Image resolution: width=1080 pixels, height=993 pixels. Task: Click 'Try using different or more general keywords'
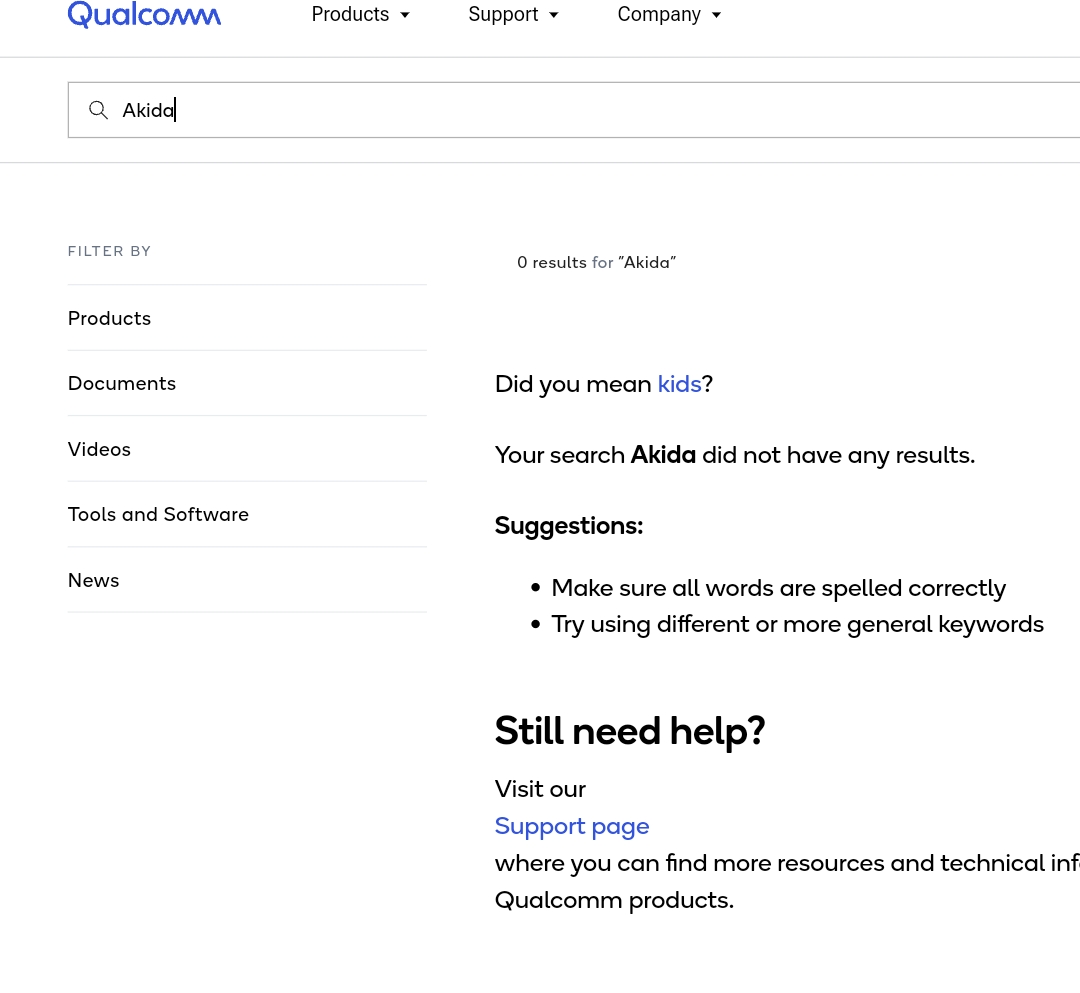pyautogui.click(x=798, y=624)
